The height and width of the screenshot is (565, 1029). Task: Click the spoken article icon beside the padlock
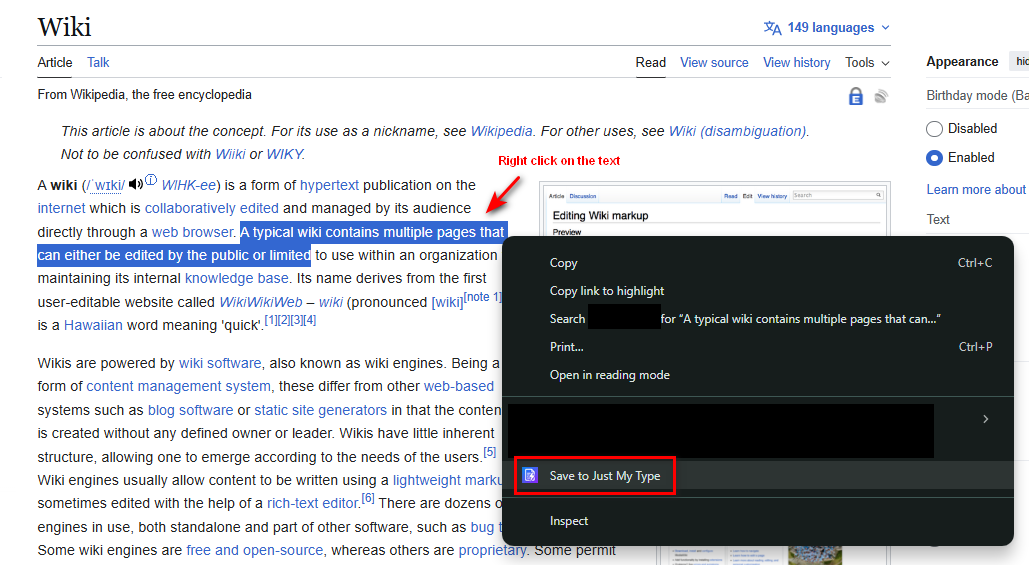(881, 96)
